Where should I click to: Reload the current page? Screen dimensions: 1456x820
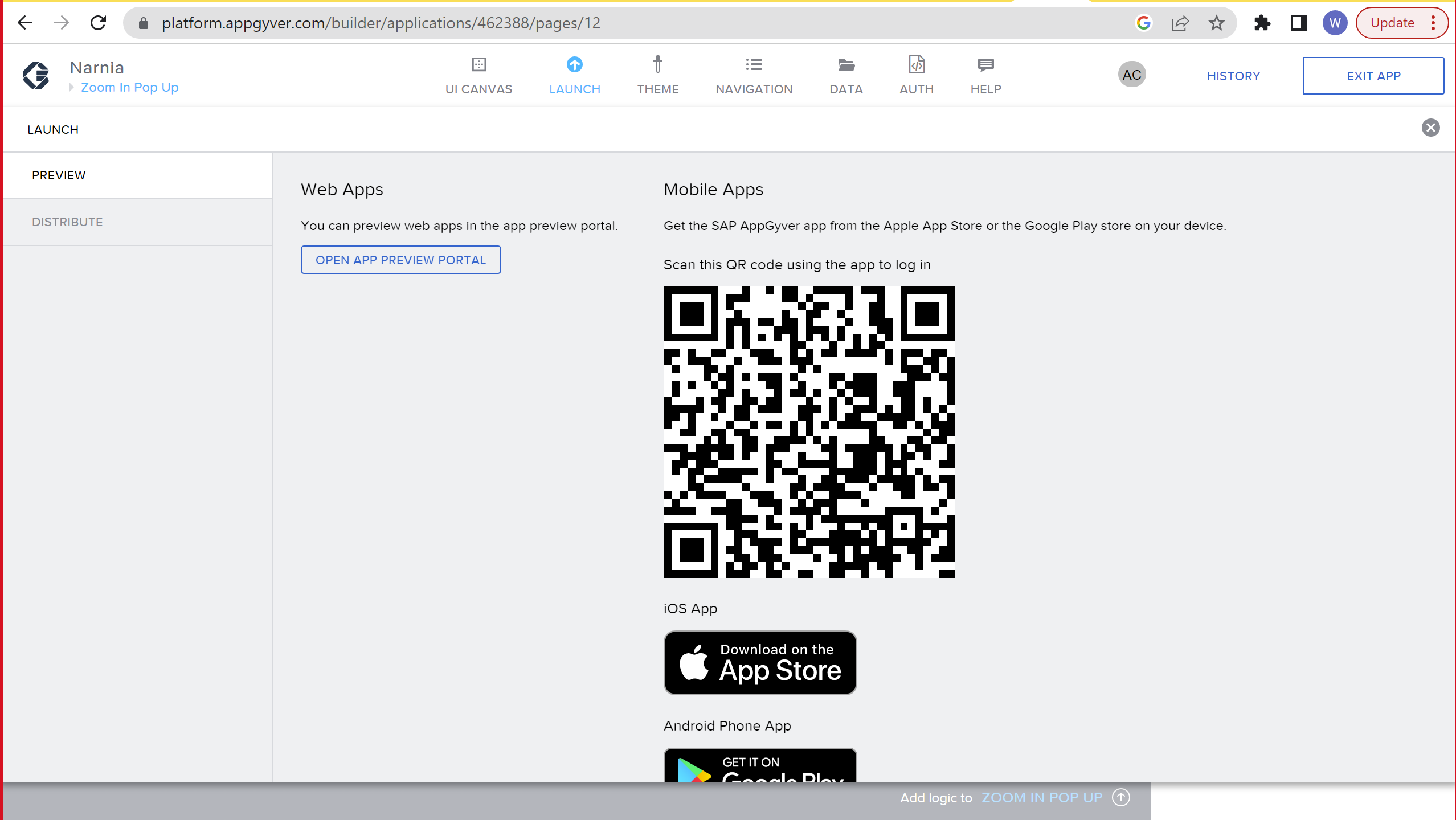click(x=97, y=23)
